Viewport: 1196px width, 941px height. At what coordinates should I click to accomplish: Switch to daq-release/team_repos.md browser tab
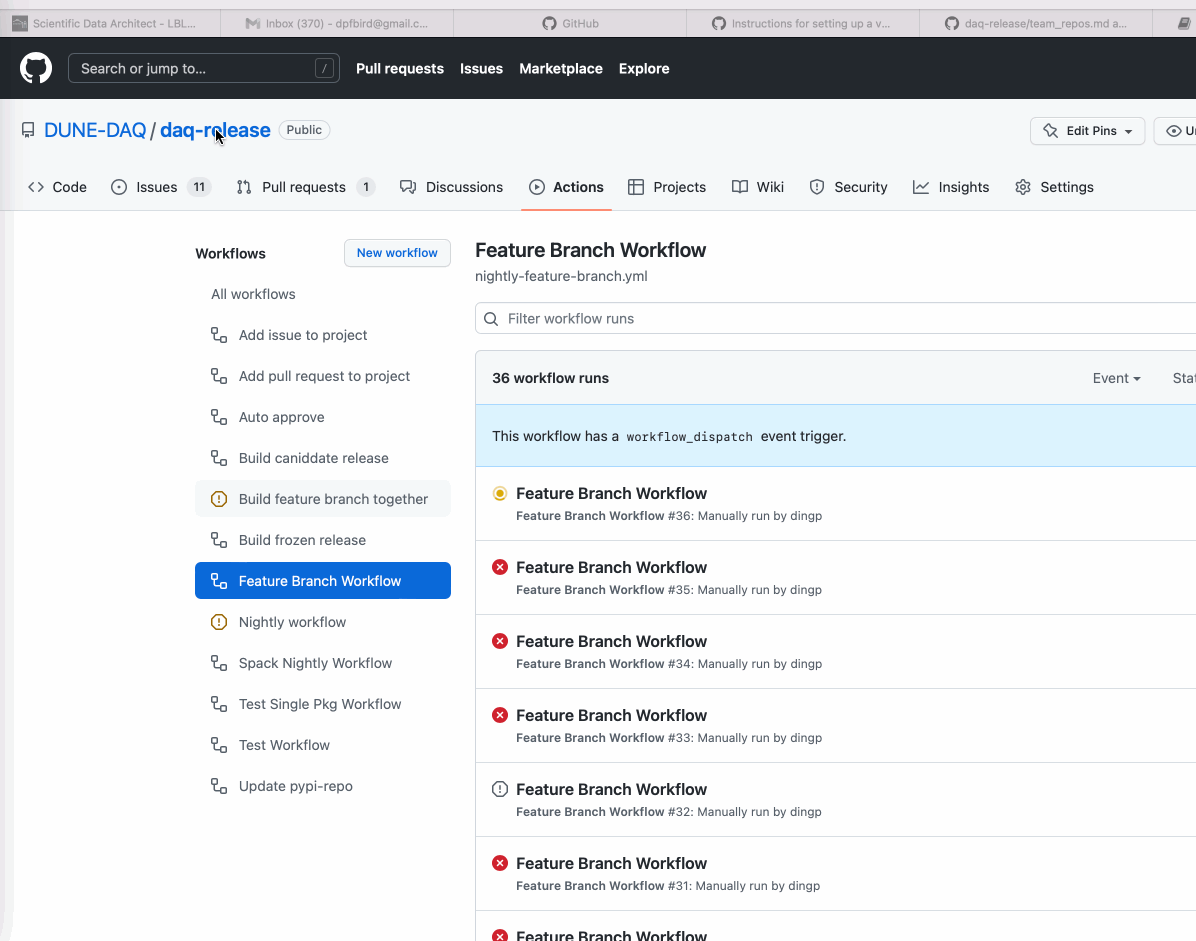pos(1036,24)
